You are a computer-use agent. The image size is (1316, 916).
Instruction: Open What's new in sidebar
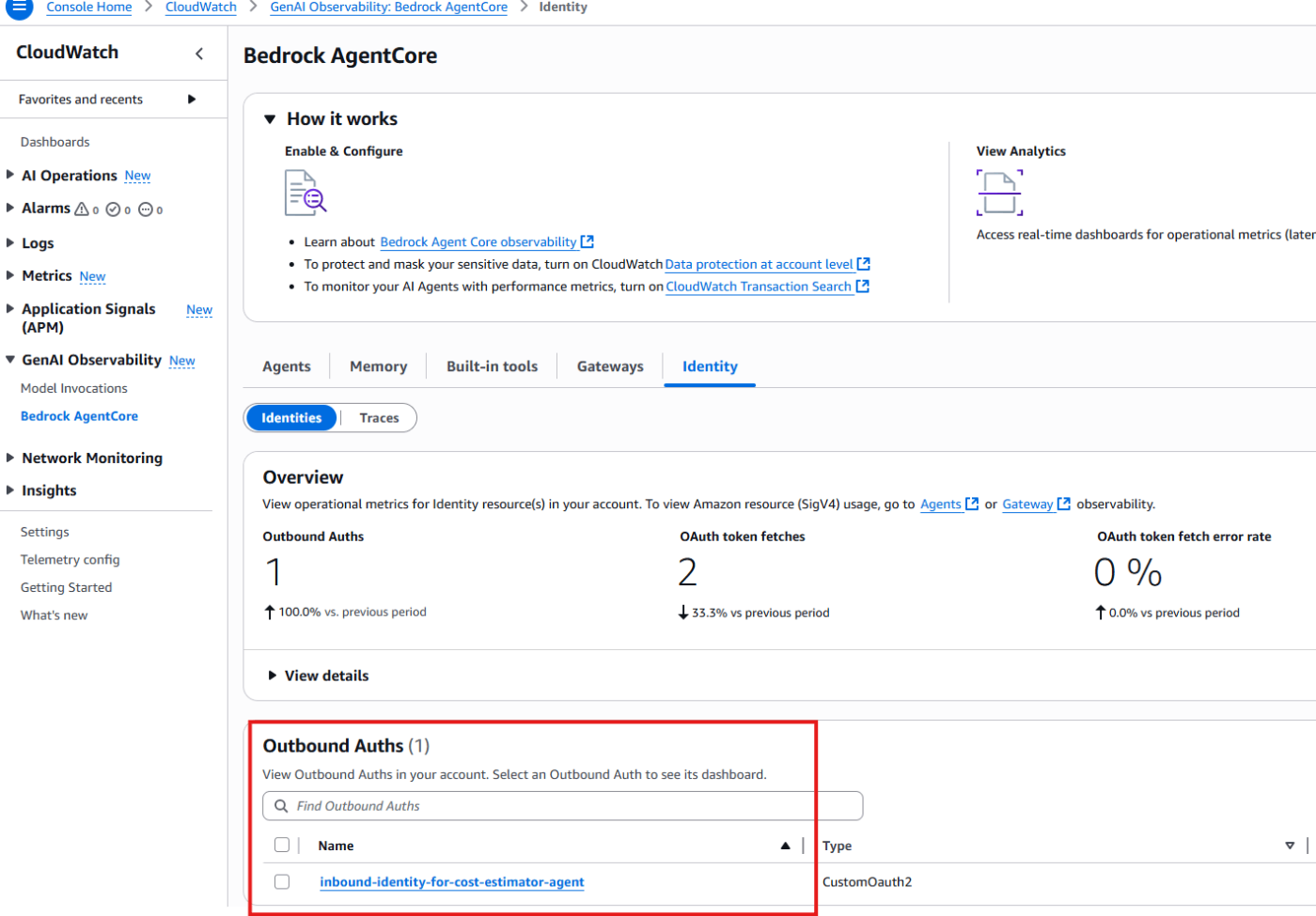pos(55,615)
